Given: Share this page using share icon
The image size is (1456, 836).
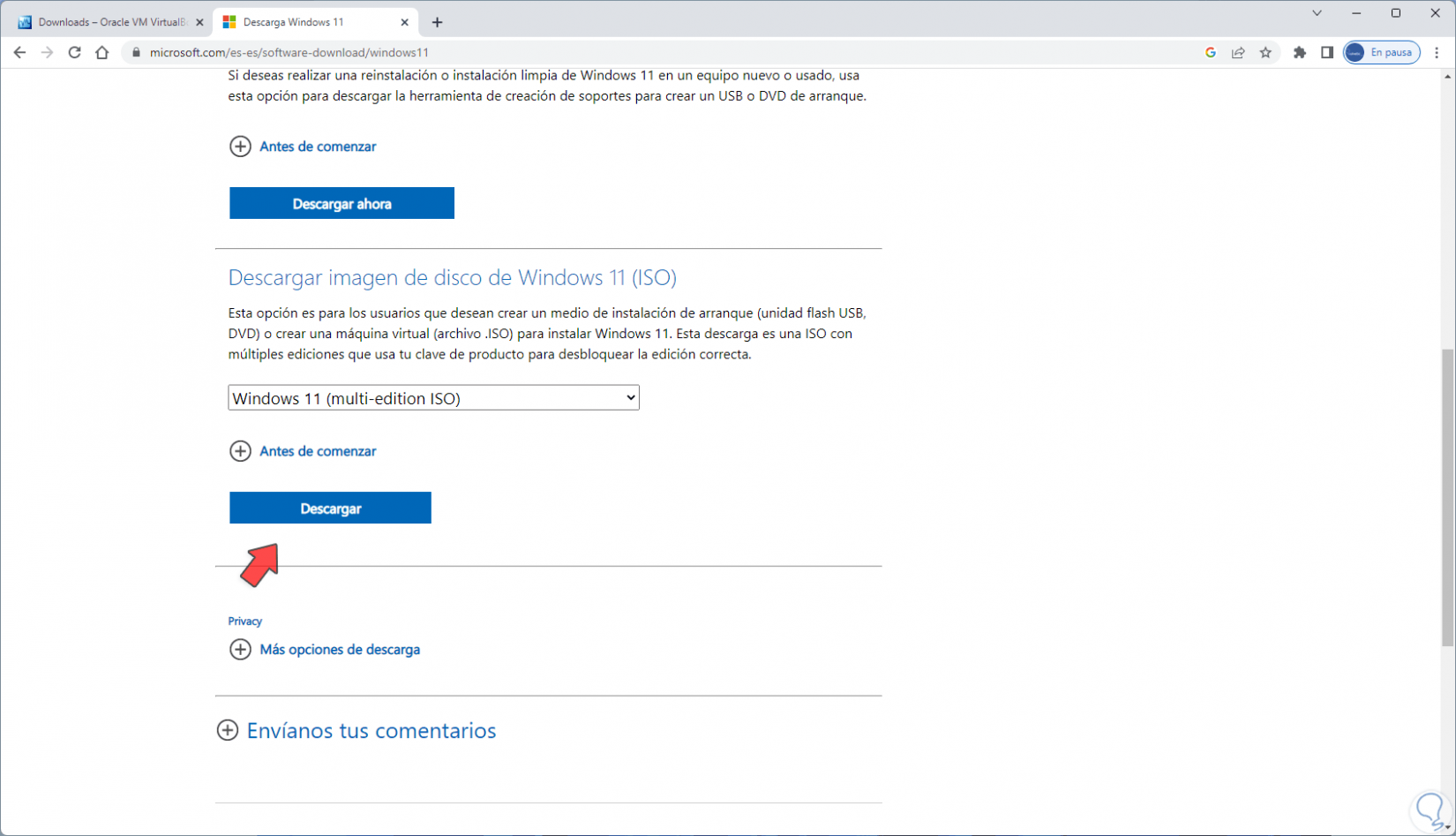Looking at the screenshot, I should (1238, 53).
